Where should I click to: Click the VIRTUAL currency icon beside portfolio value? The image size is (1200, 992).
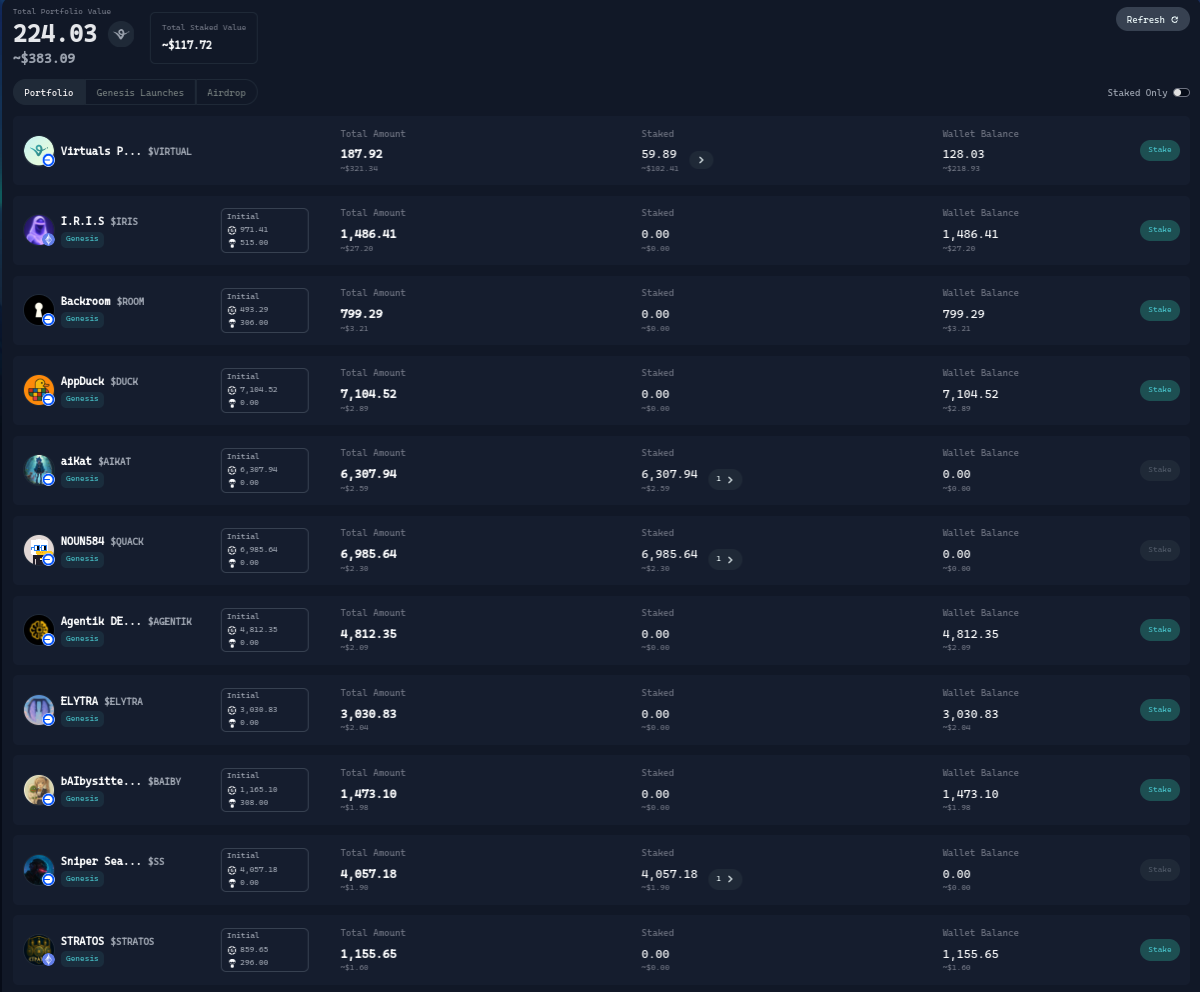click(122, 34)
